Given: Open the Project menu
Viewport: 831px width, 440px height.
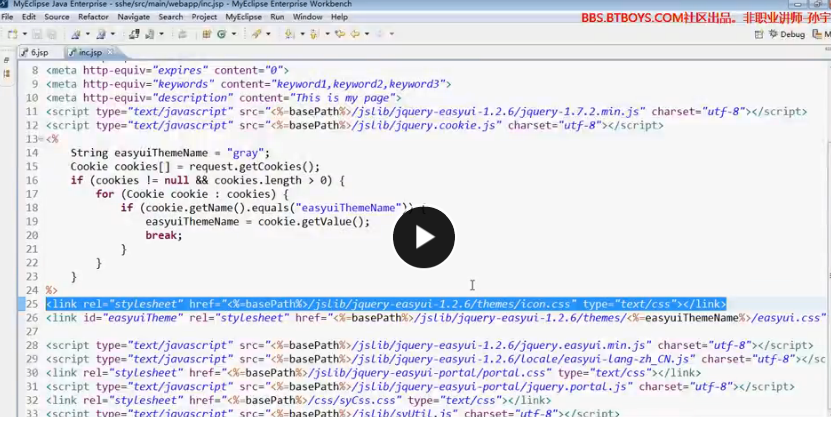Looking at the screenshot, I should point(204,17).
